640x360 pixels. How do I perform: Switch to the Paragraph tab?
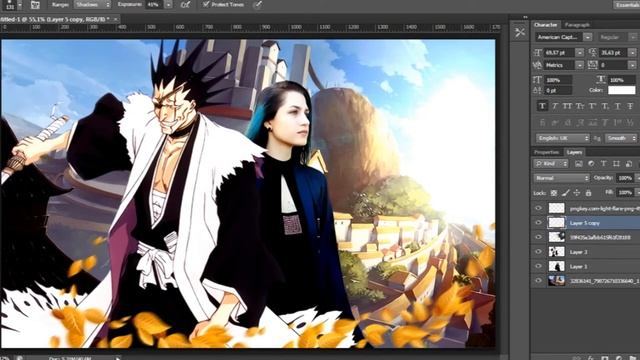tap(577, 25)
